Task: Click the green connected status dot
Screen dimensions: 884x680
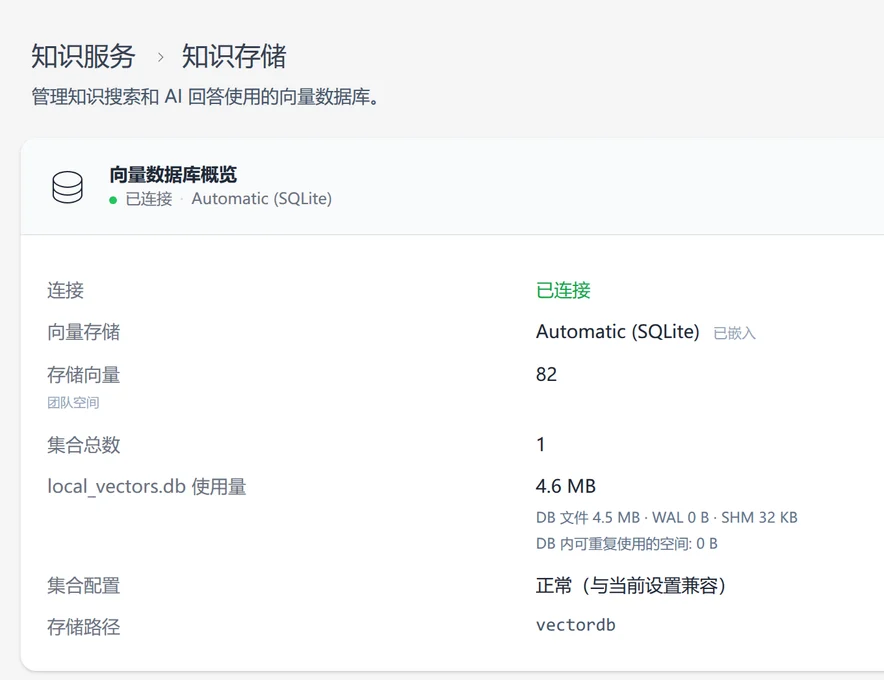Action: coord(113,200)
